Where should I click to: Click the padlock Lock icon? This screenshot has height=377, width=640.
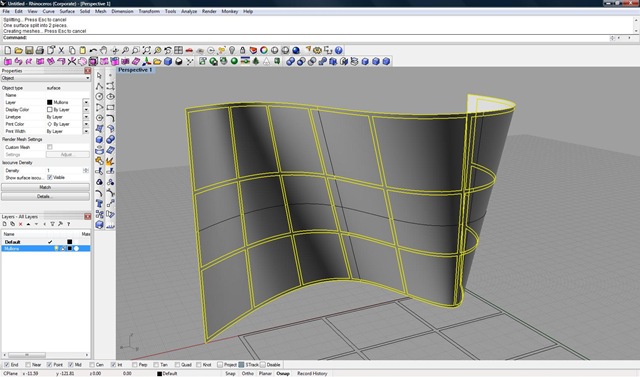[242, 50]
